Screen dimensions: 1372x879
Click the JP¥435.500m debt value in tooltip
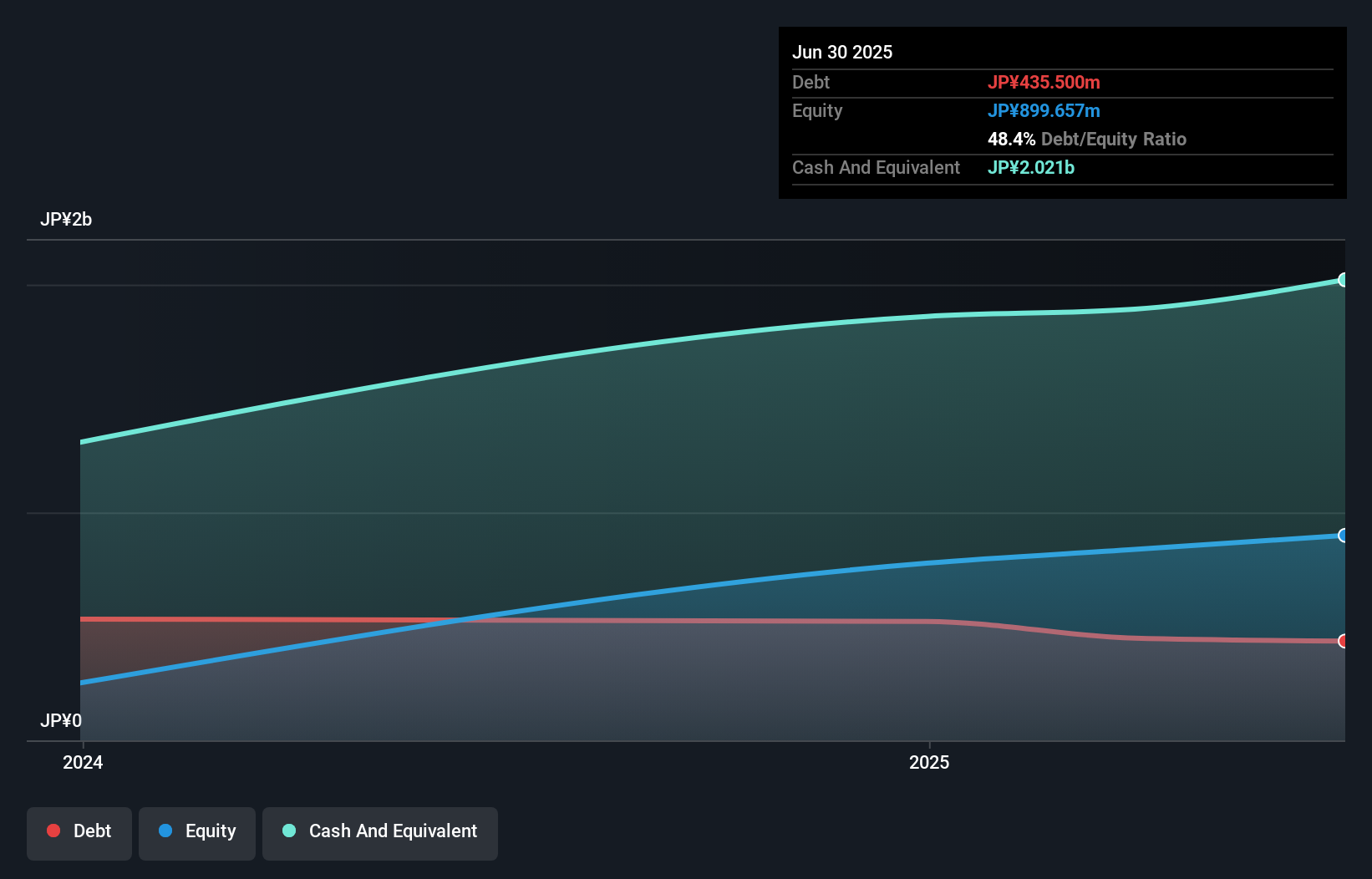tap(1045, 82)
